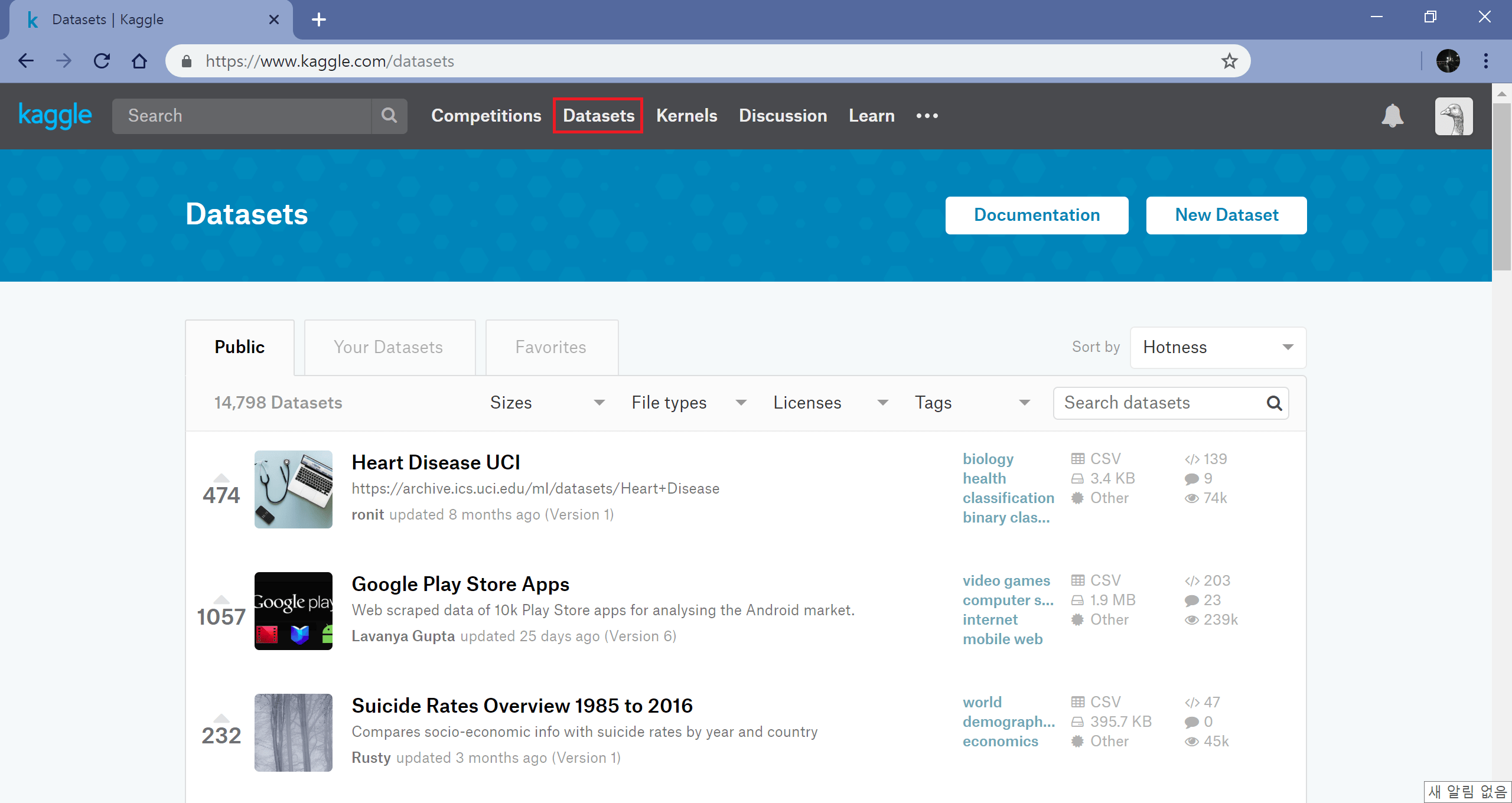Open the more options ellipsis in navbar
Image resolution: width=1512 pixels, height=803 pixels.
pyautogui.click(x=927, y=116)
